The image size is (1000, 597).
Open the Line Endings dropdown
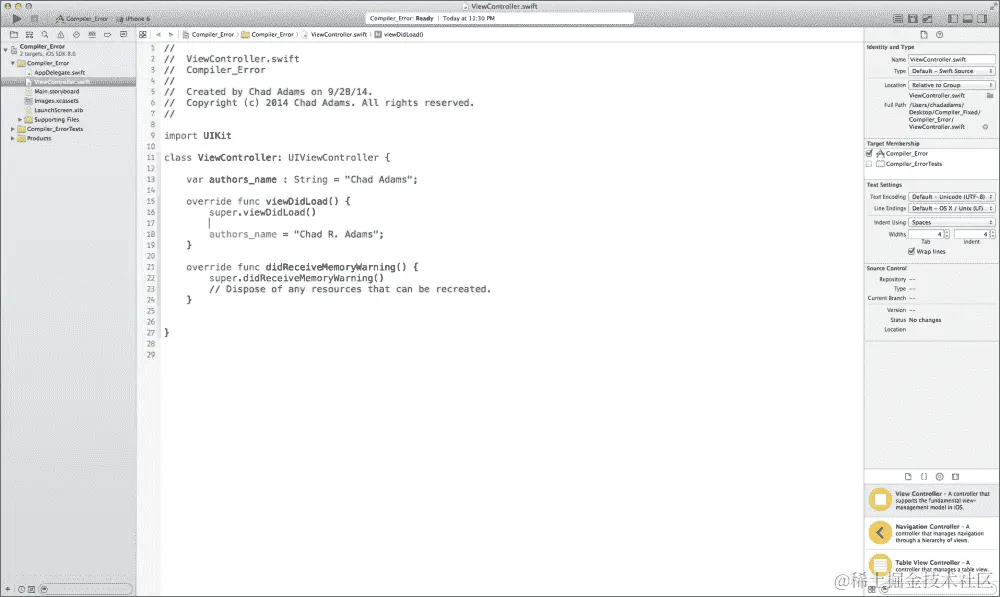tap(952, 209)
